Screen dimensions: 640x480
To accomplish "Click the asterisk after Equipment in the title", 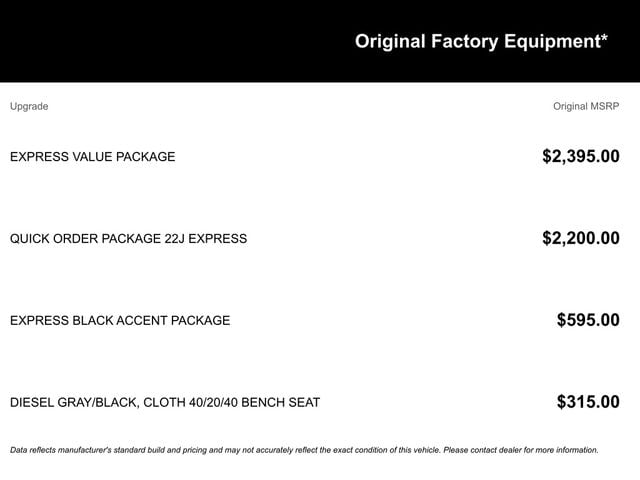I will coord(604,40).
